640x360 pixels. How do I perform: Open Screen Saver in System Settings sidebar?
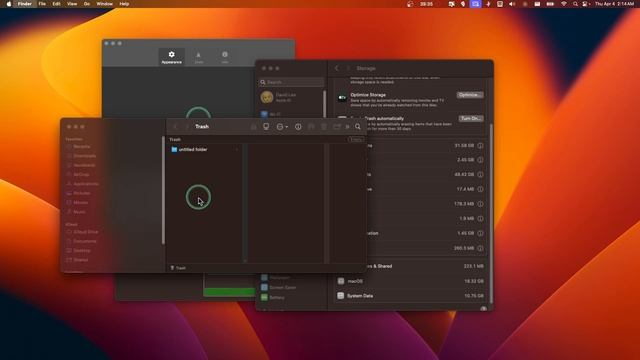pos(279,287)
